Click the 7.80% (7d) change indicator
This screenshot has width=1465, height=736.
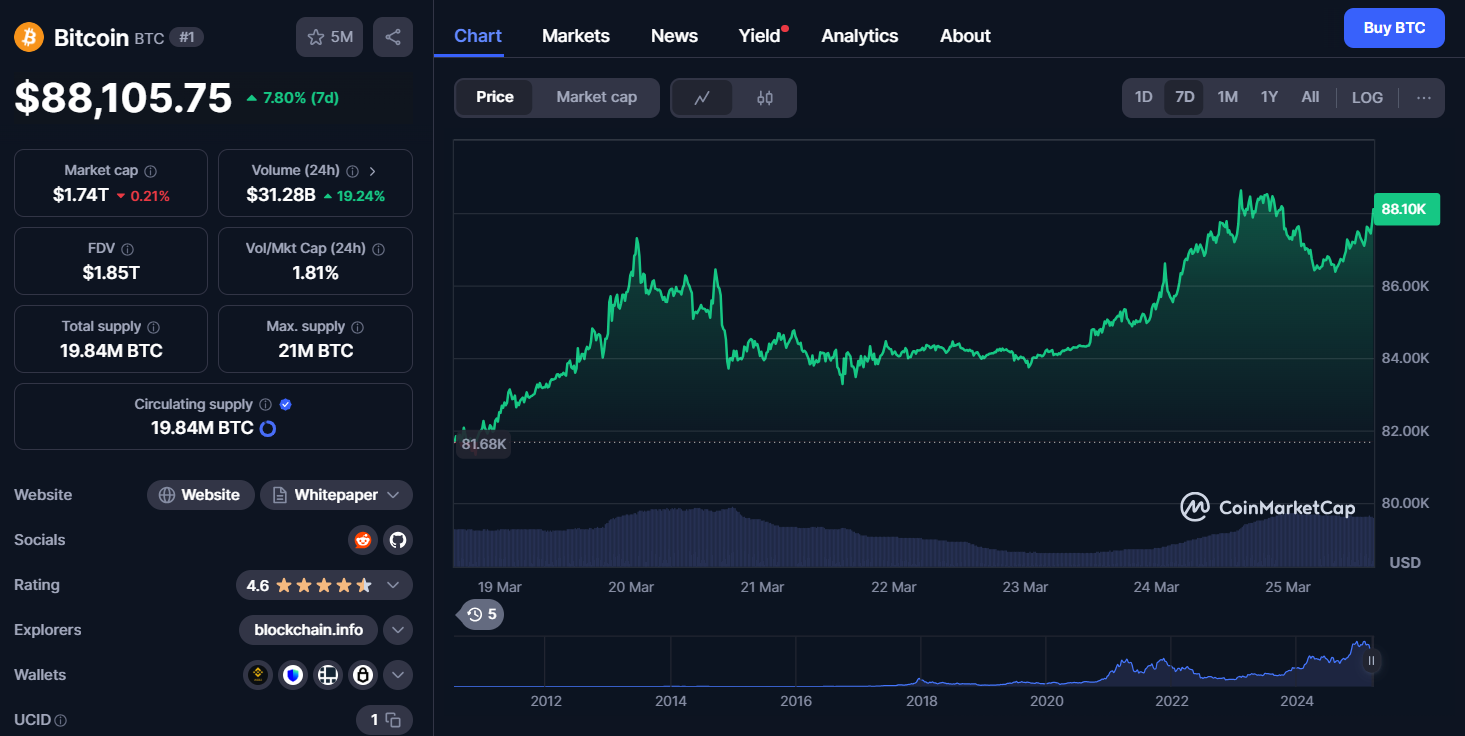click(x=292, y=98)
